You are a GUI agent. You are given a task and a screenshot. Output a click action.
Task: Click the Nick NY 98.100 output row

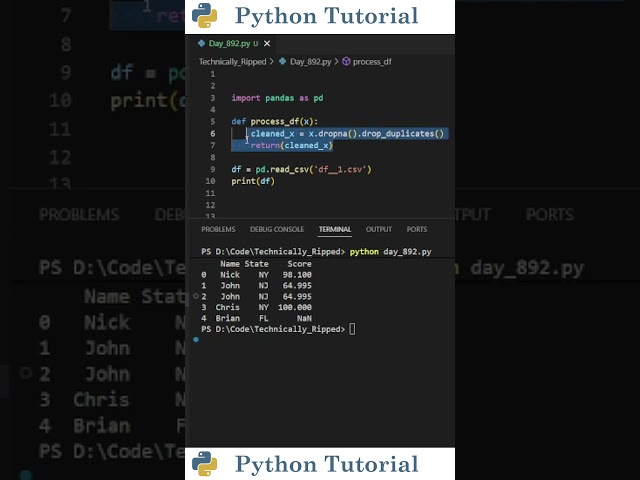[x=256, y=275]
